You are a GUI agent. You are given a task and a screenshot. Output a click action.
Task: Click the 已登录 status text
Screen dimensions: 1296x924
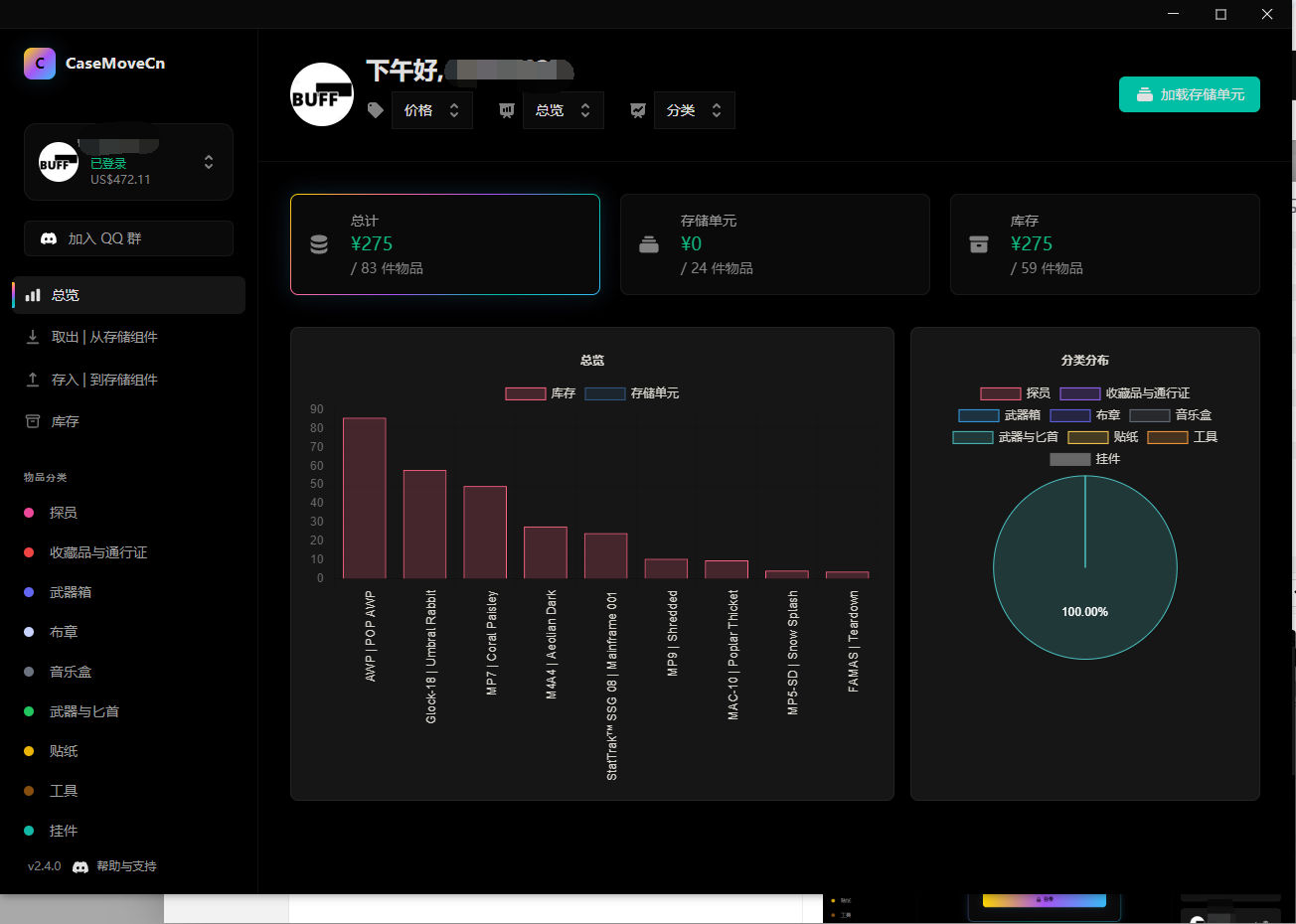click(x=108, y=163)
